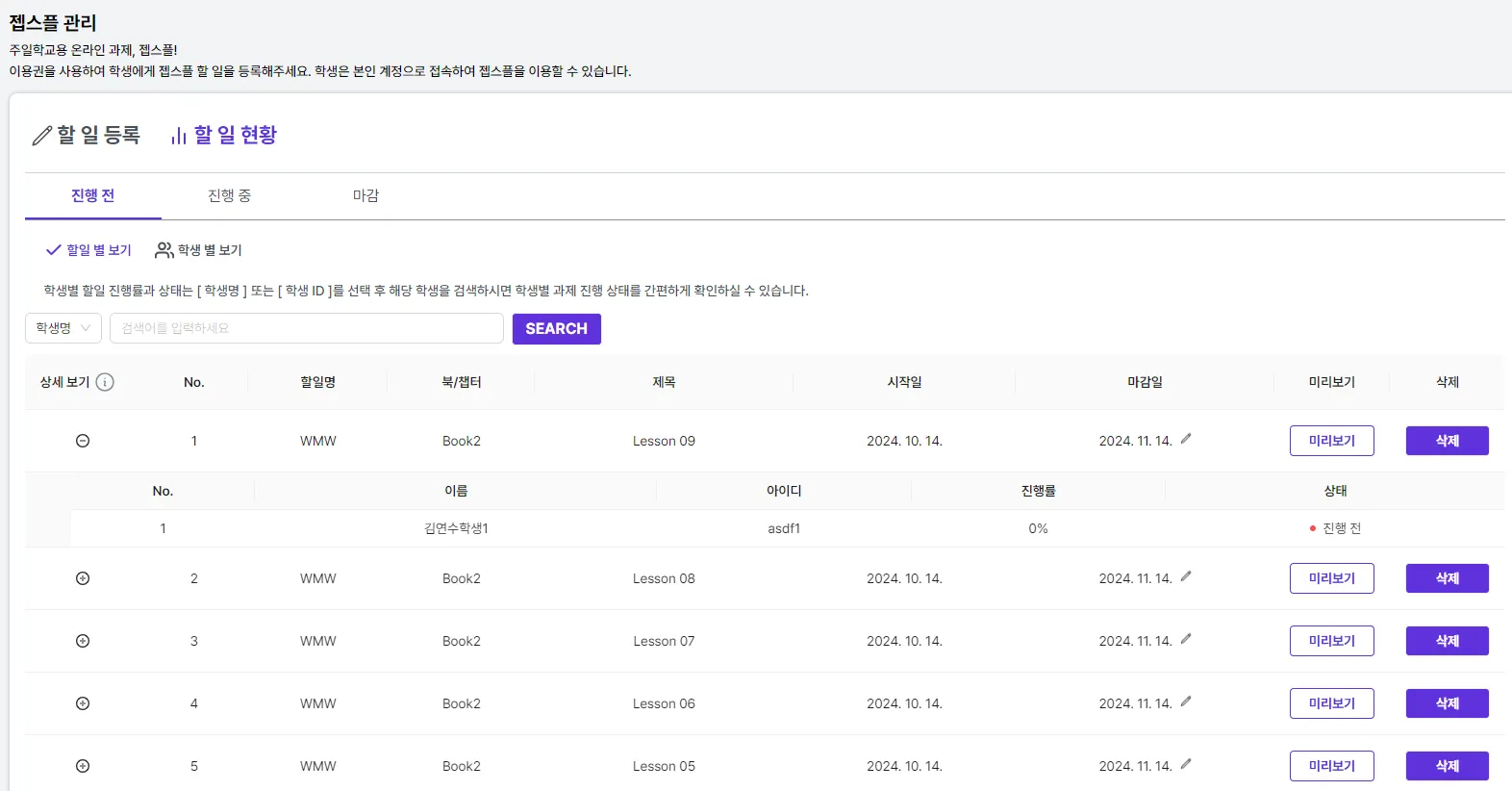
Task: Click the Lesson 09 title cell
Action: [664, 441]
